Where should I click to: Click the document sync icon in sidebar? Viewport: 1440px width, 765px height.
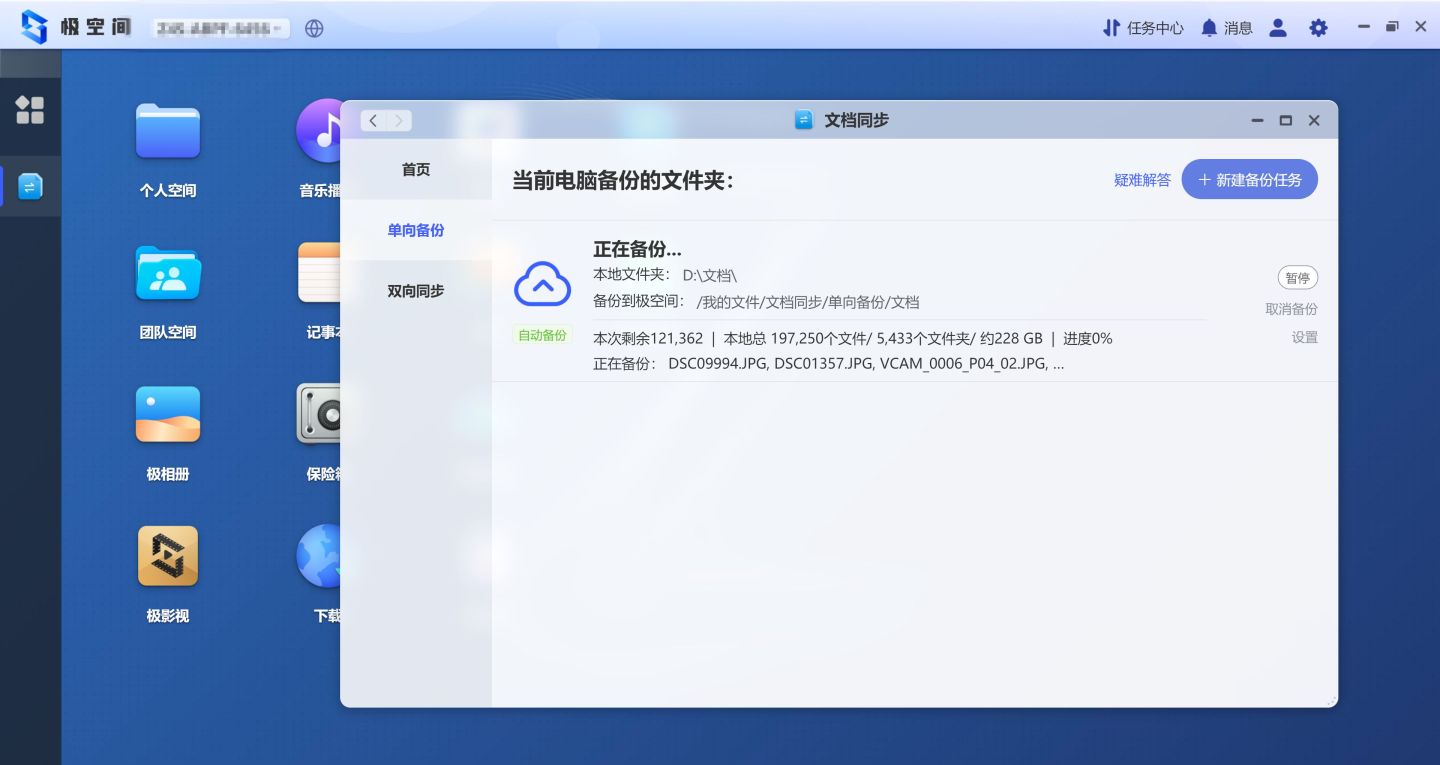(x=30, y=186)
